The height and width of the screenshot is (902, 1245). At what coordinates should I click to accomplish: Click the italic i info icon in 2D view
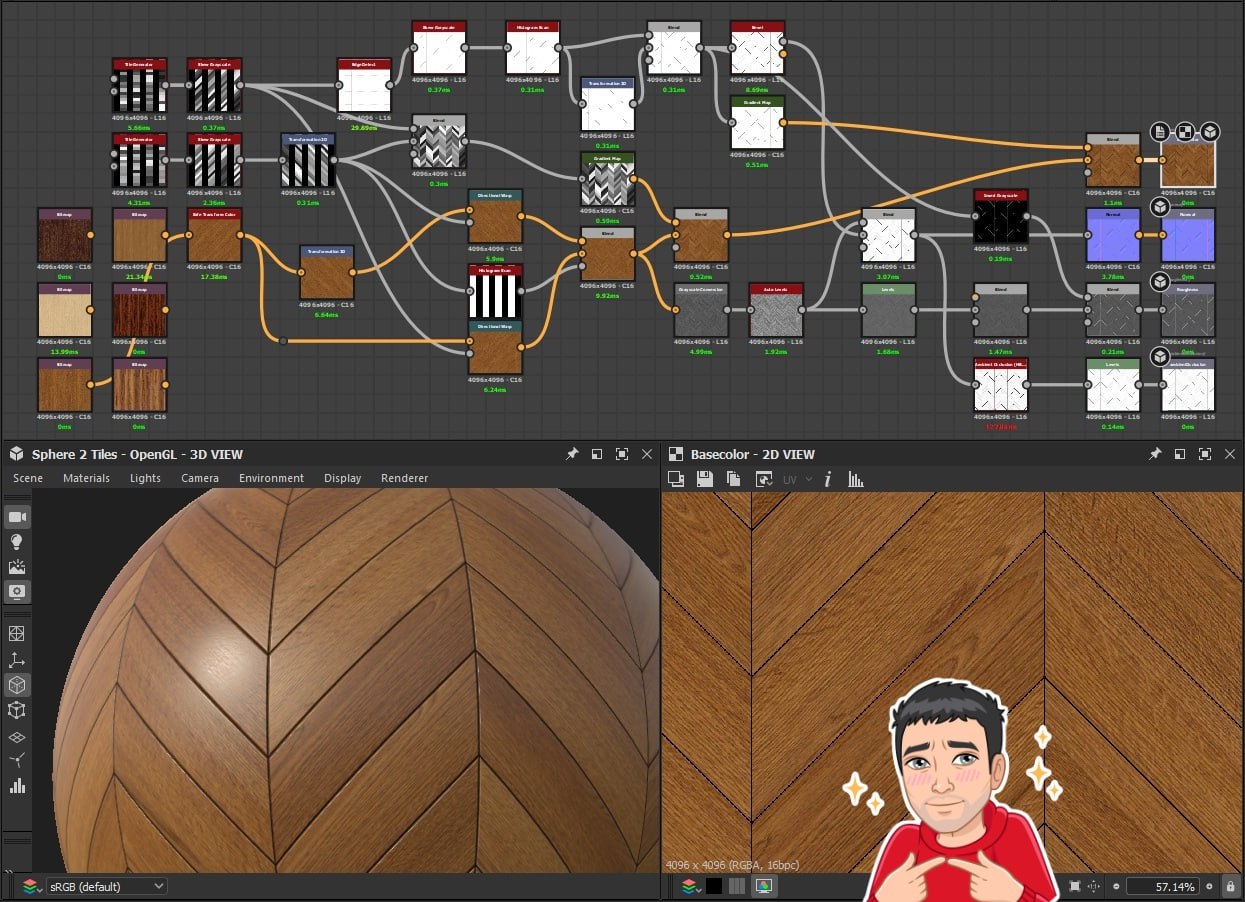[x=828, y=479]
